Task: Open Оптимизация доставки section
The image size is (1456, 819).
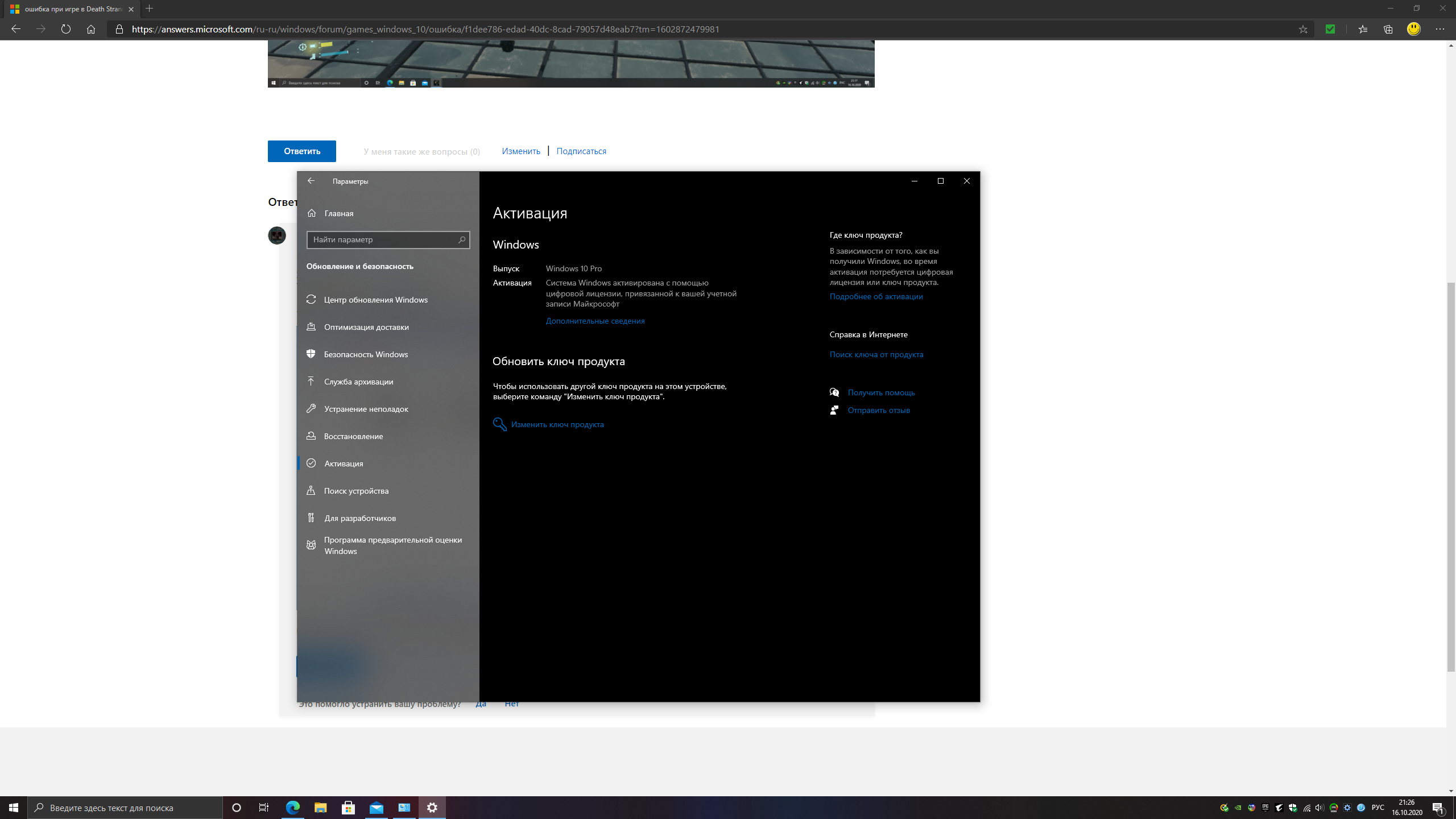Action: coord(388,327)
